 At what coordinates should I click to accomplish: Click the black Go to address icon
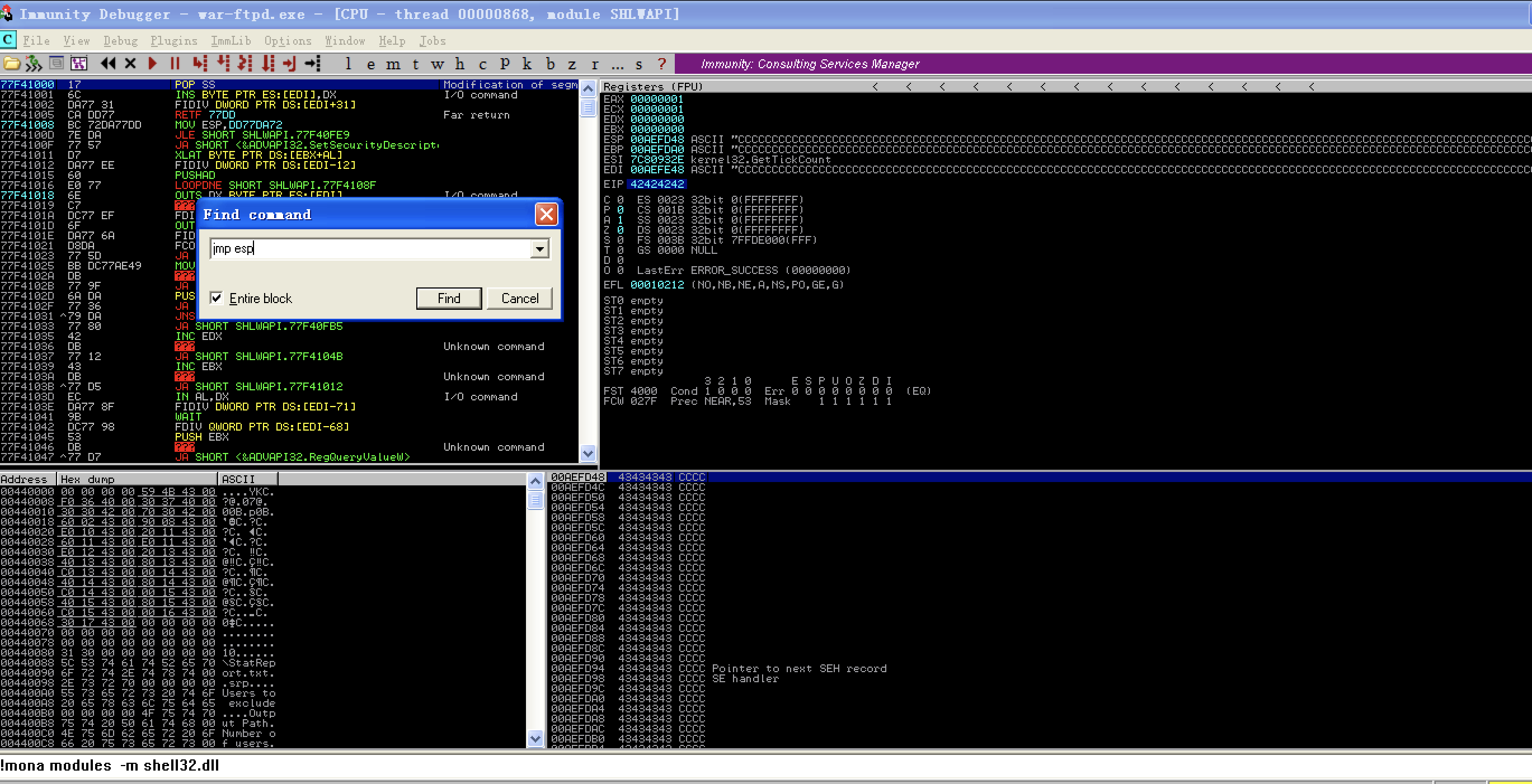pyautogui.click(x=313, y=63)
